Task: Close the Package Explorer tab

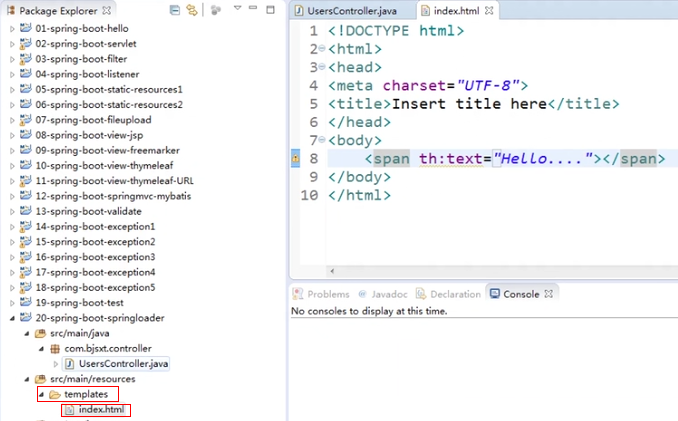Action: pyautogui.click(x=106, y=10)
